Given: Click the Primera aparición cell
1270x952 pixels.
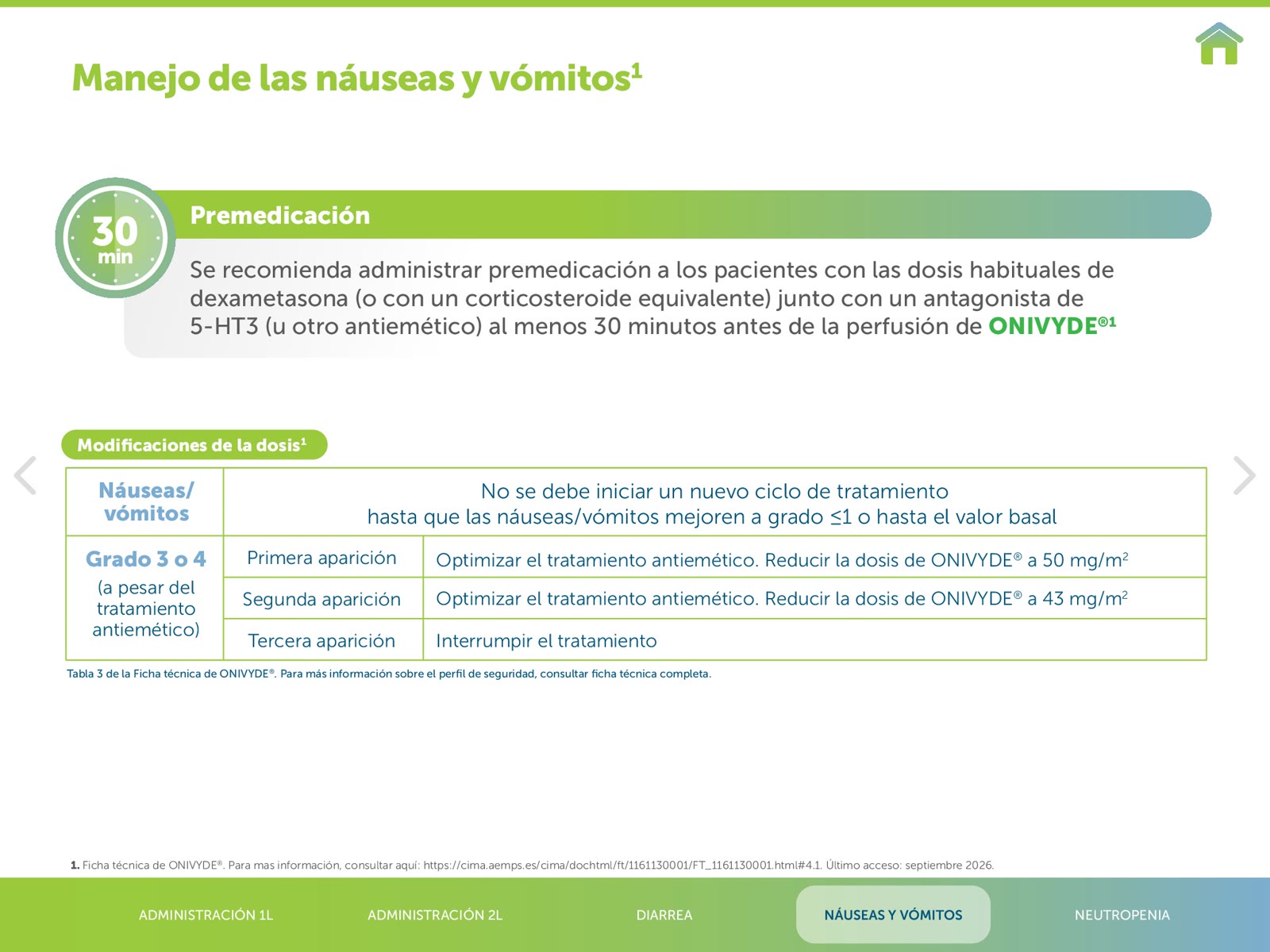Looking at the screenshot, I should tap(321, 558).
